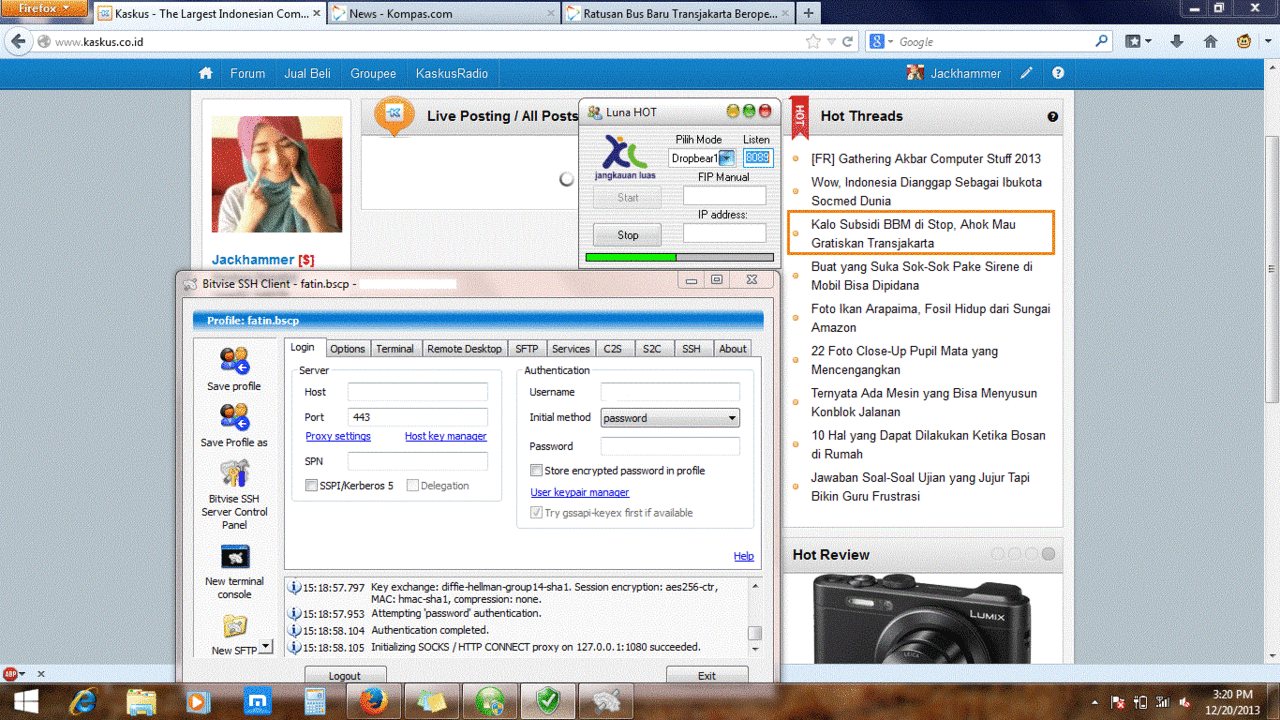The width and height of the screenshot is (1280, 720).
Task: Open add-on toolbar dropdown beside monkey icon
Action: click(1268, 42)
